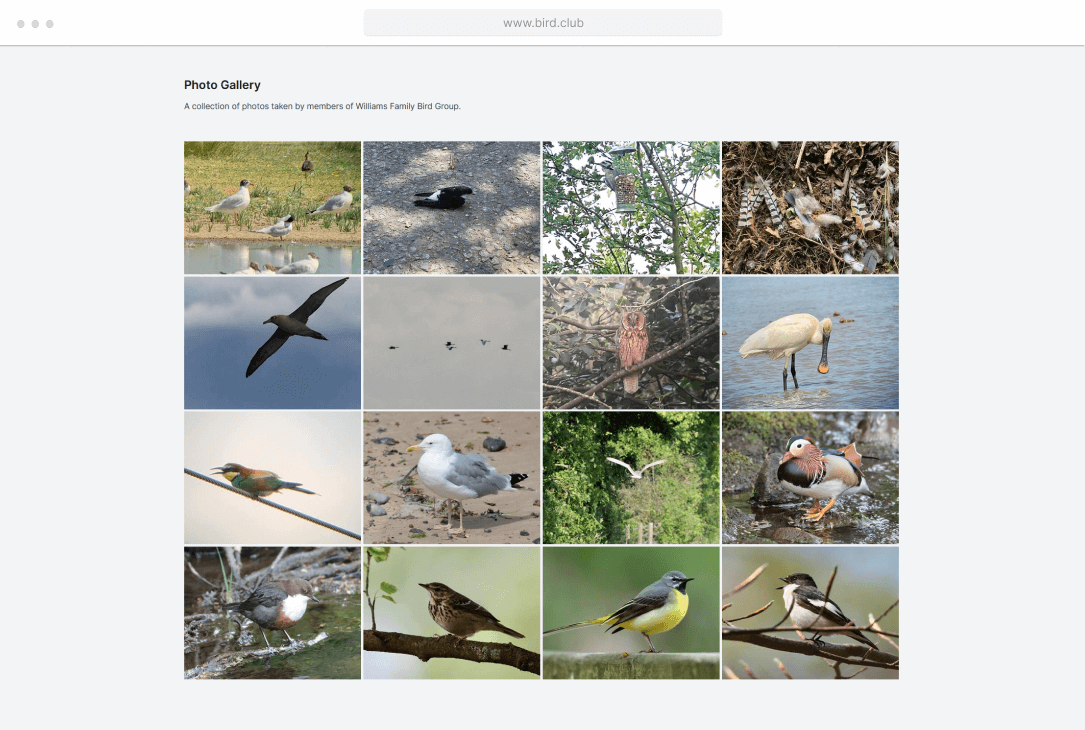
Task: Open the terns at the pond photo
Action: pos(272,207)
